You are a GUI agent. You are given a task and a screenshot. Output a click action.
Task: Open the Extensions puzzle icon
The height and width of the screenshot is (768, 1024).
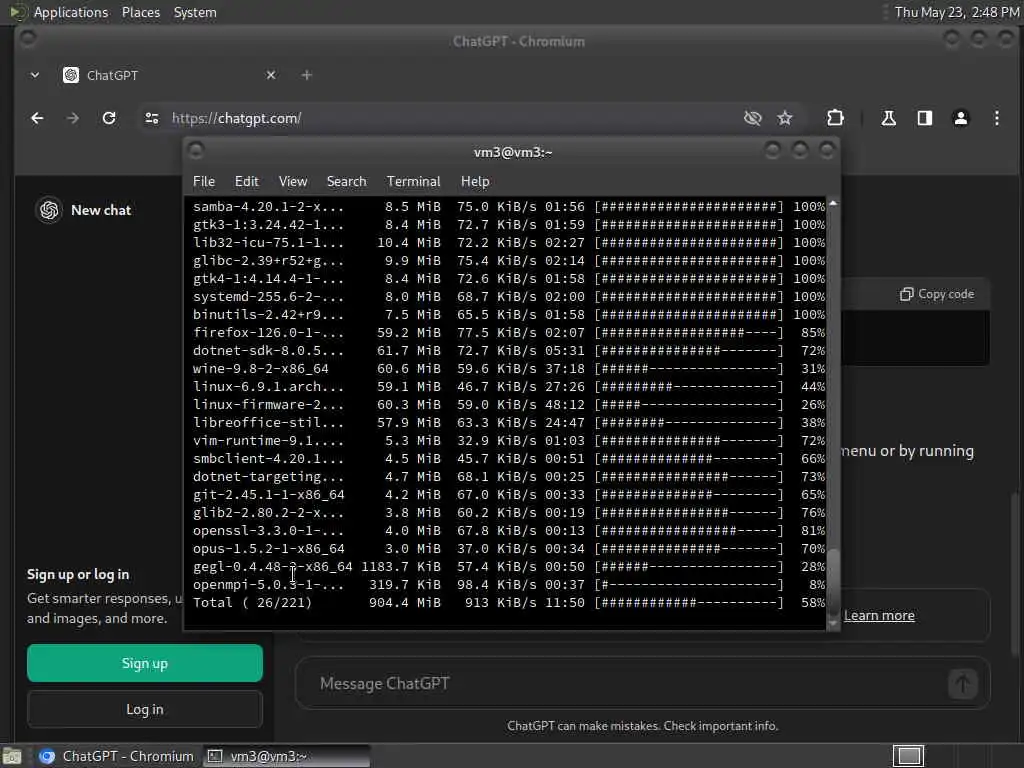(x=835, y=118)
